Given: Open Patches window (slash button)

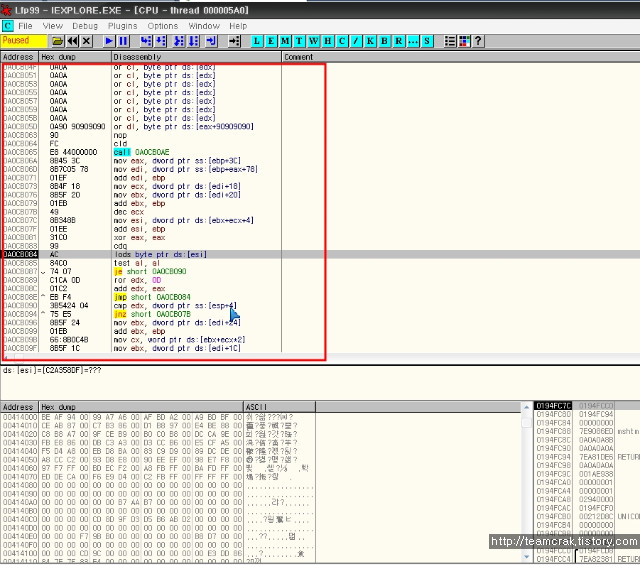Looking at the screenshot, I should 356,41.
